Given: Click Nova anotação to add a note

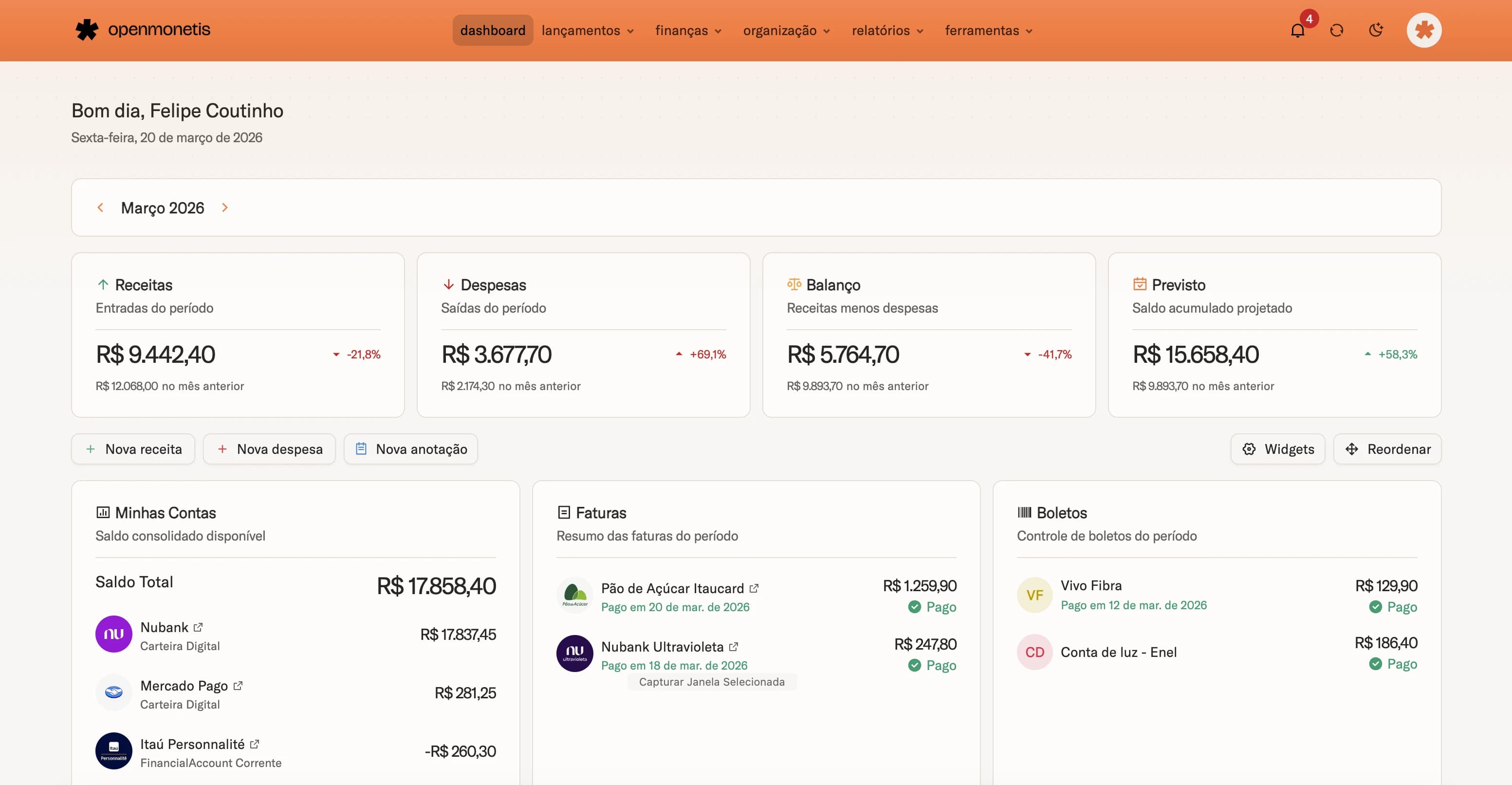Looking at the screenshot, I should 410,449.
